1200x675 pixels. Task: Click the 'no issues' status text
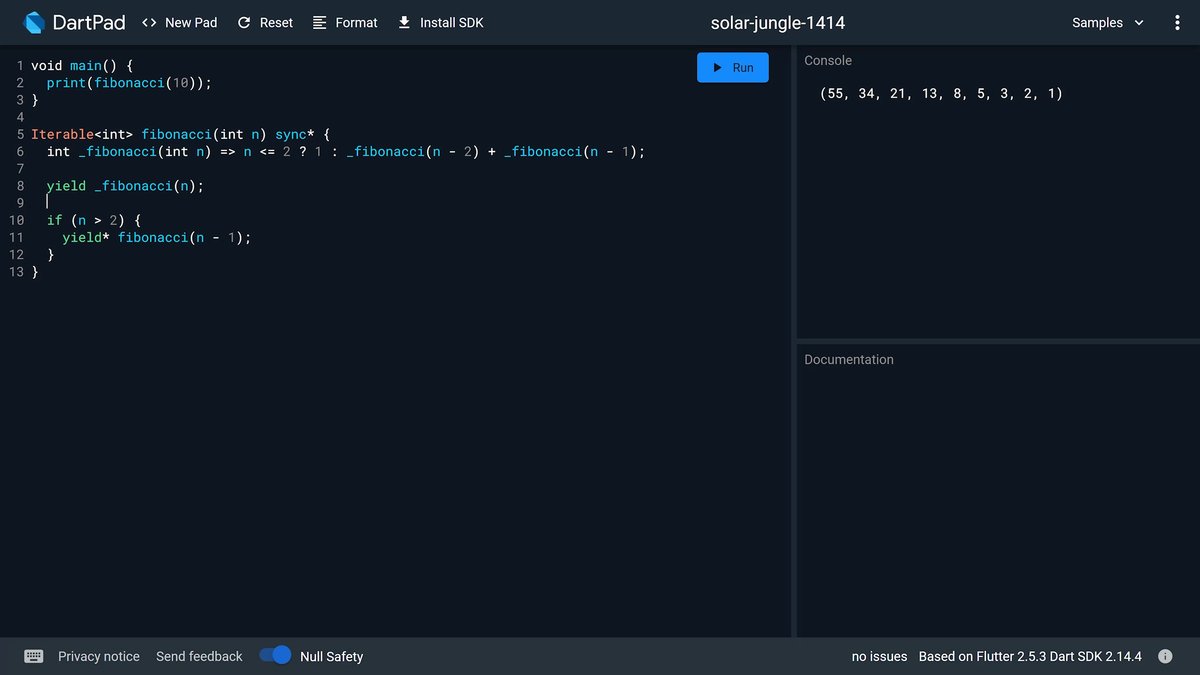(879, 656)
